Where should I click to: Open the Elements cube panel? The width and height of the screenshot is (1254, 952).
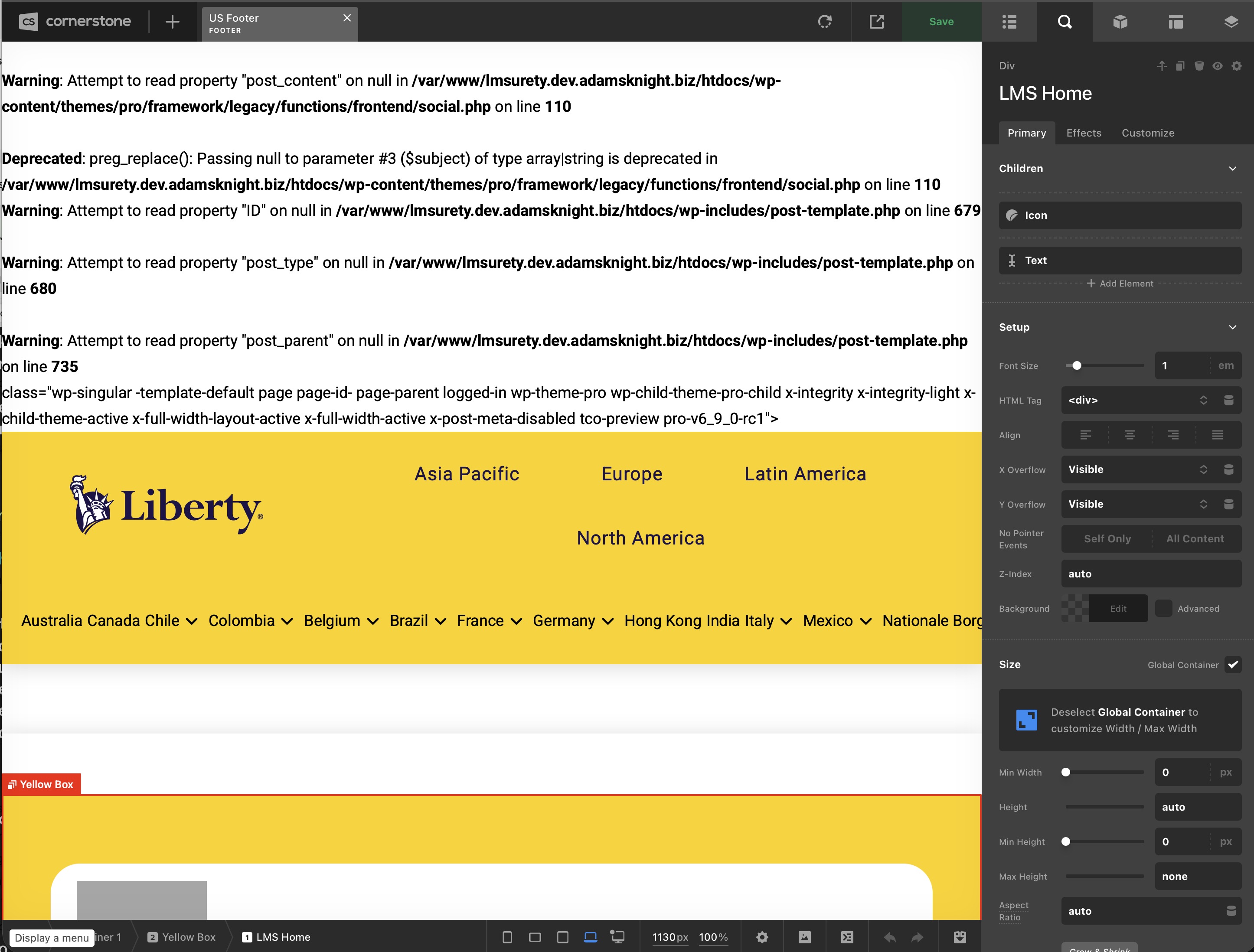[x=1120, y=22]
